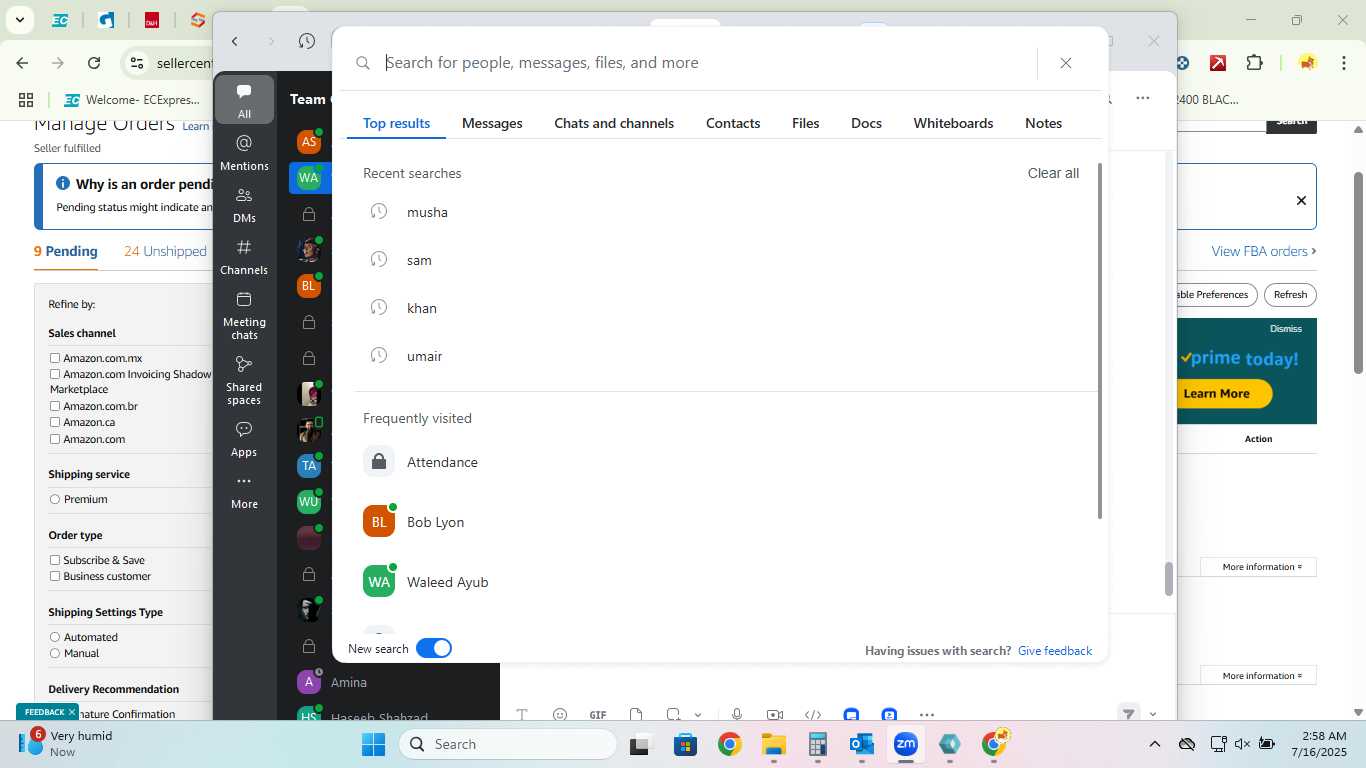The image size is (1366, 768).
Task: Click the send message arrow icon
Action: (x=1128, y=713)
